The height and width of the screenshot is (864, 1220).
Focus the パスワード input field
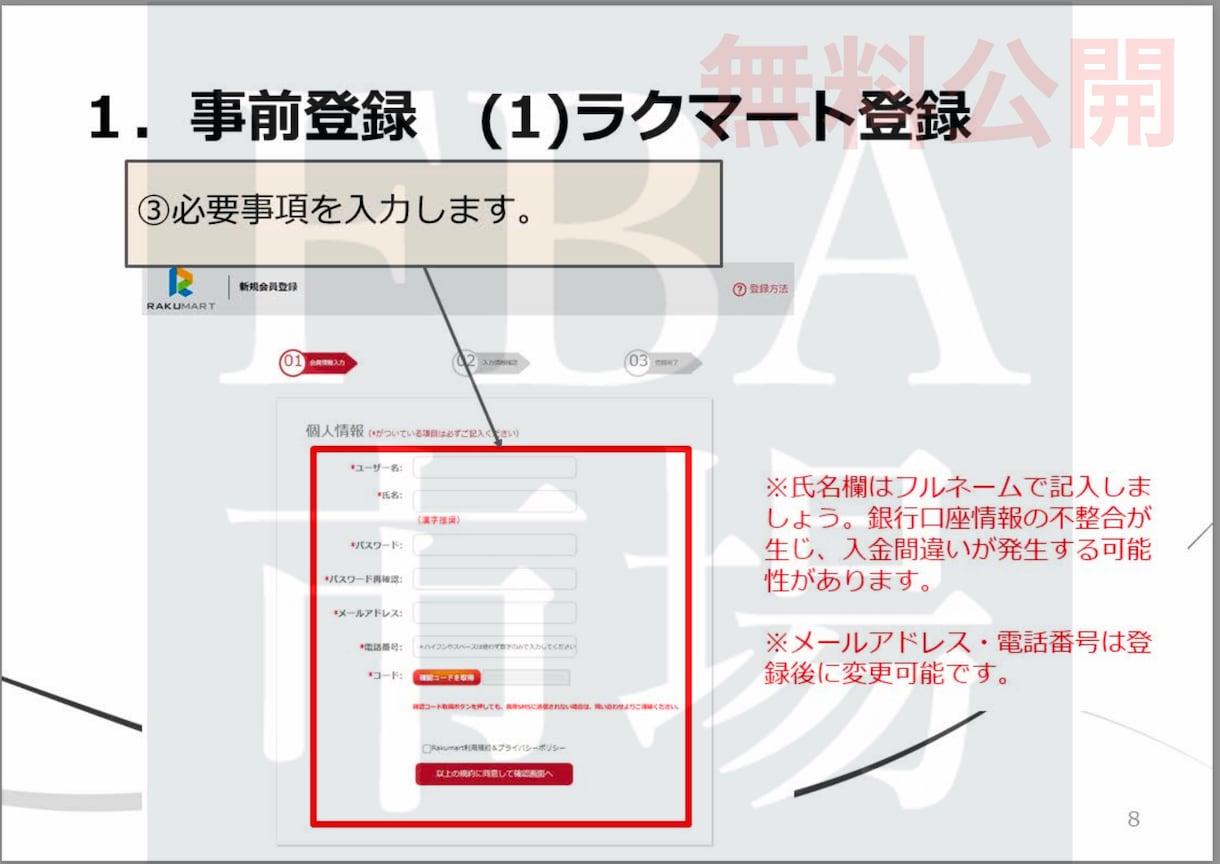pyautogui.click(x=495, y=545)
